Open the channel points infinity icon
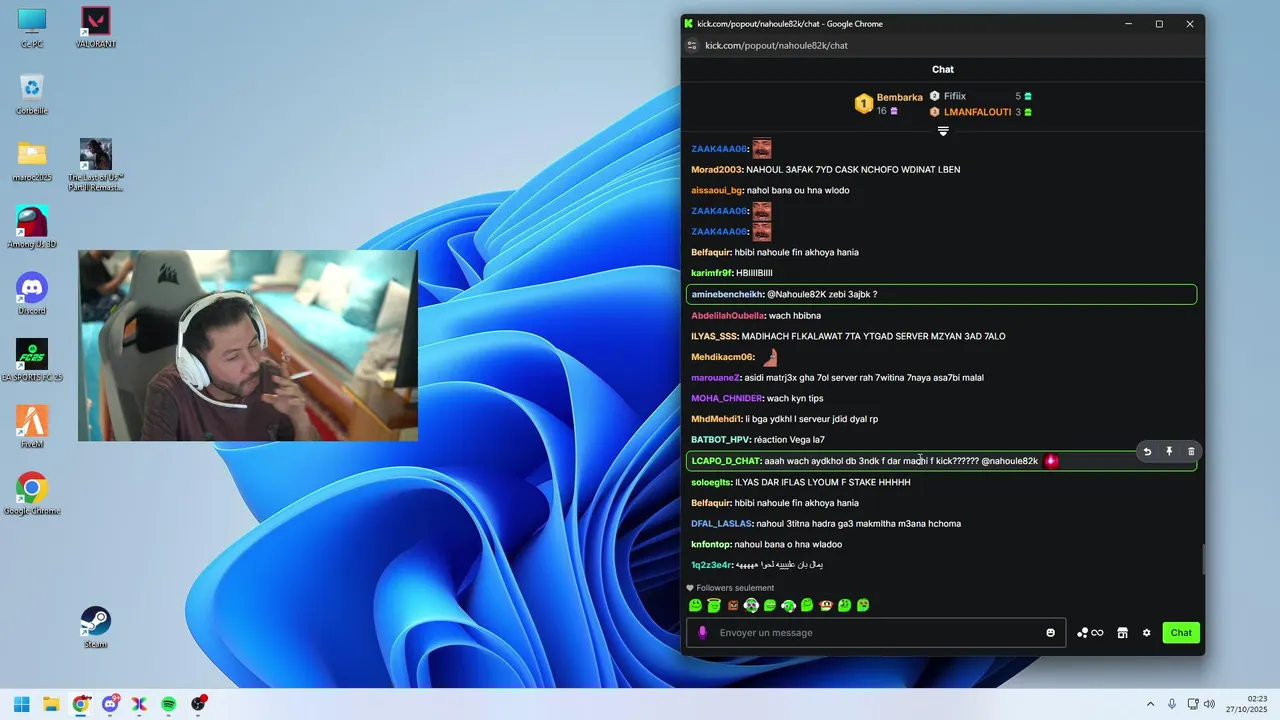1280x720 pixels. 1090,633
